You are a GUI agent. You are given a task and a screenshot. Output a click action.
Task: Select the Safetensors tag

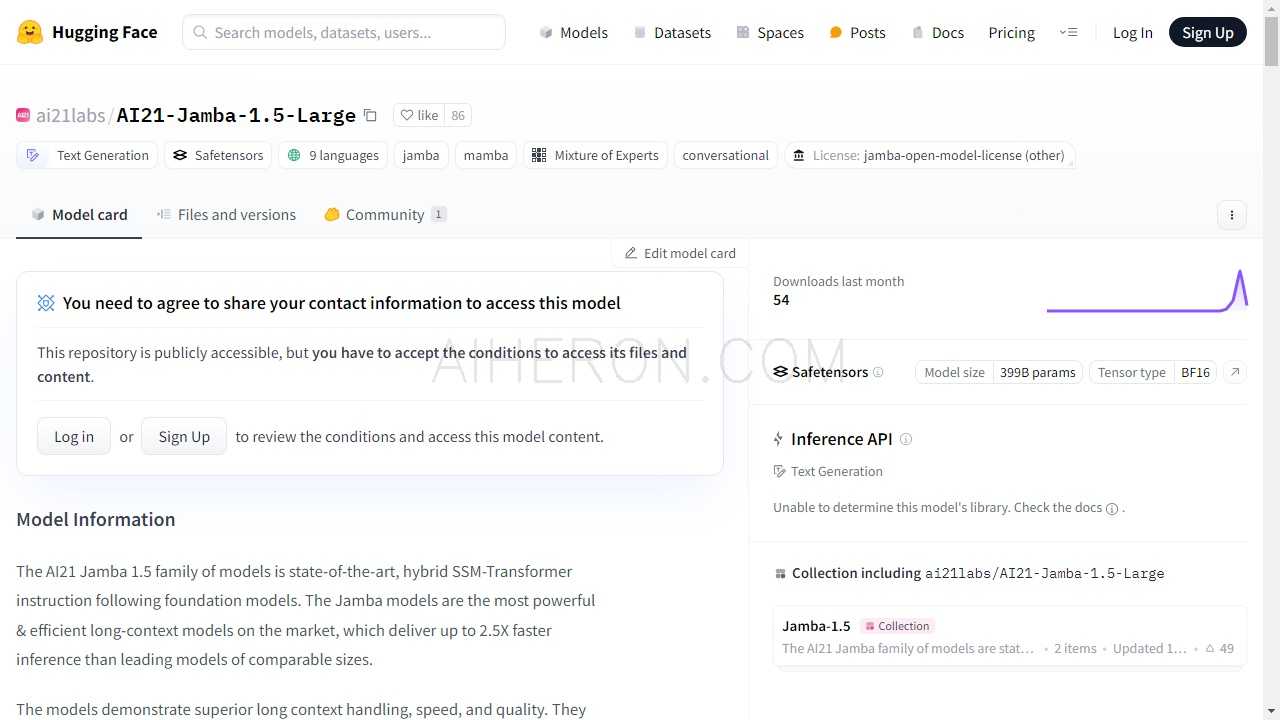pyautogui.click(x=218, y=155)
